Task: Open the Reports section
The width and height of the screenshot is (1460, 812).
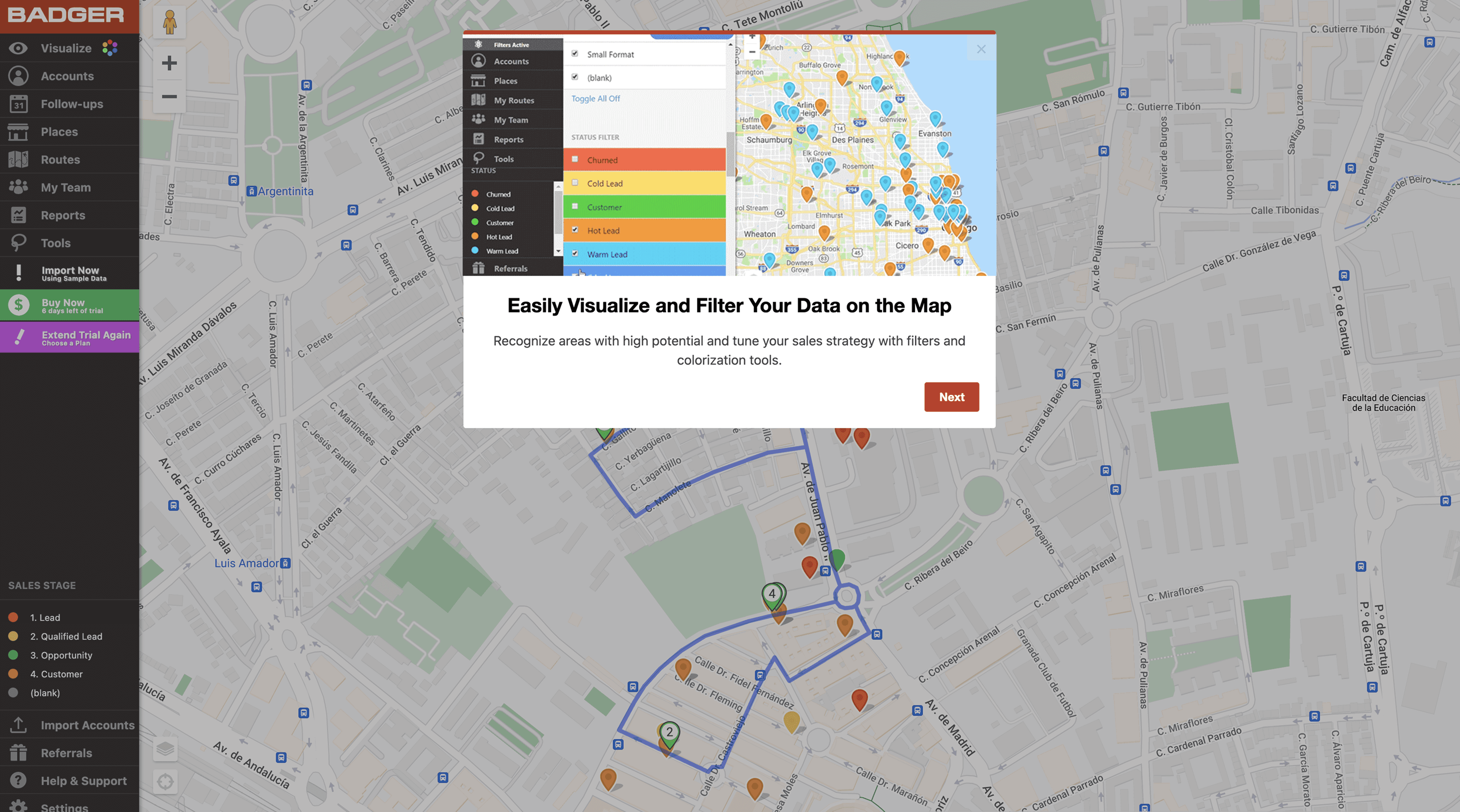Action: pyautogui.click(x=62, y=215)
